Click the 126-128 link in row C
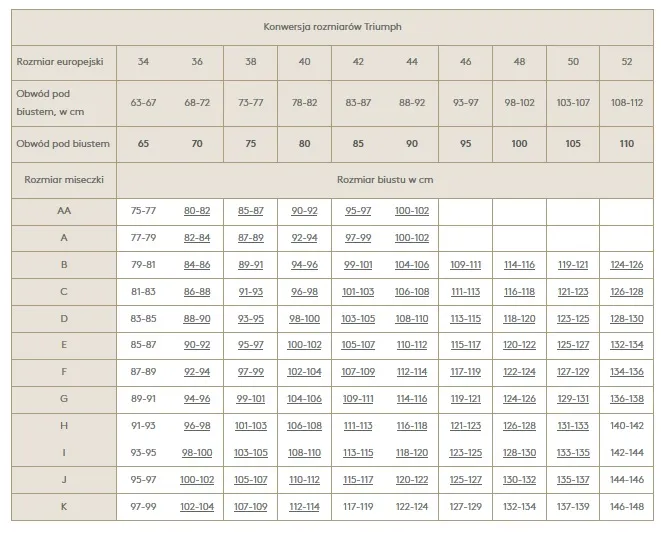The image size is (661, 533). [626, 291]
